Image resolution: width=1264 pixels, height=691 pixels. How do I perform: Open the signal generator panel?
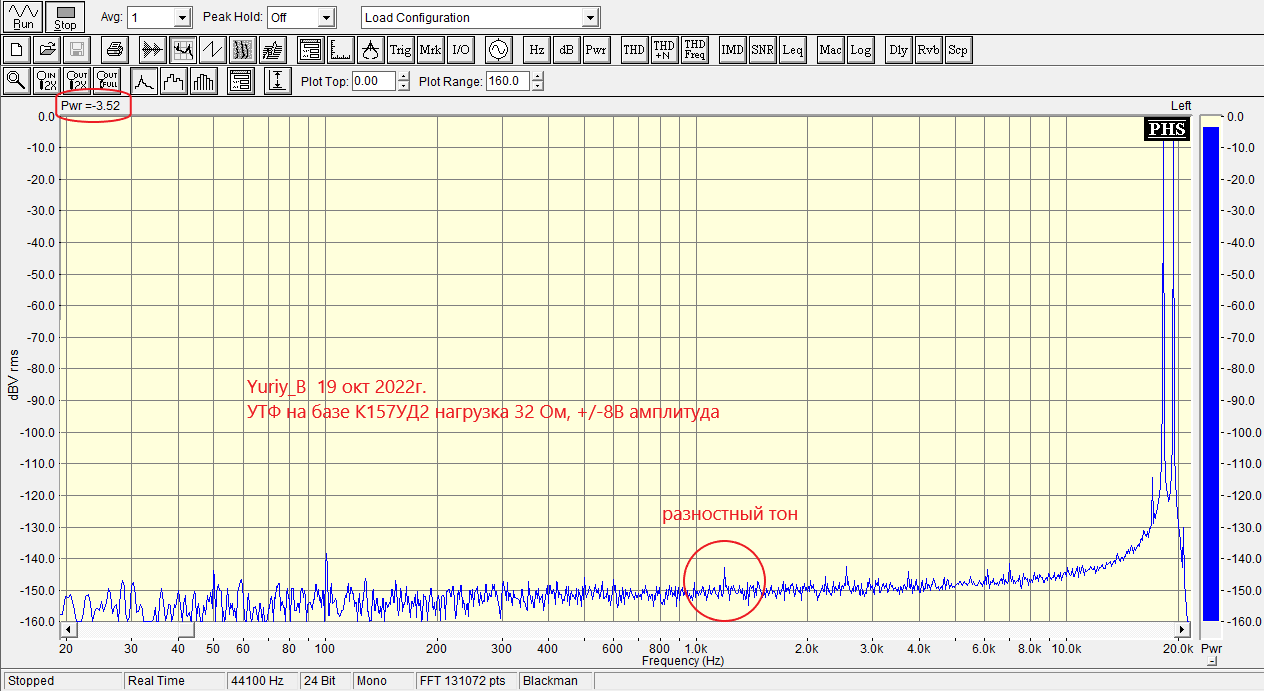pyautogui.click(x=498, y=49)
